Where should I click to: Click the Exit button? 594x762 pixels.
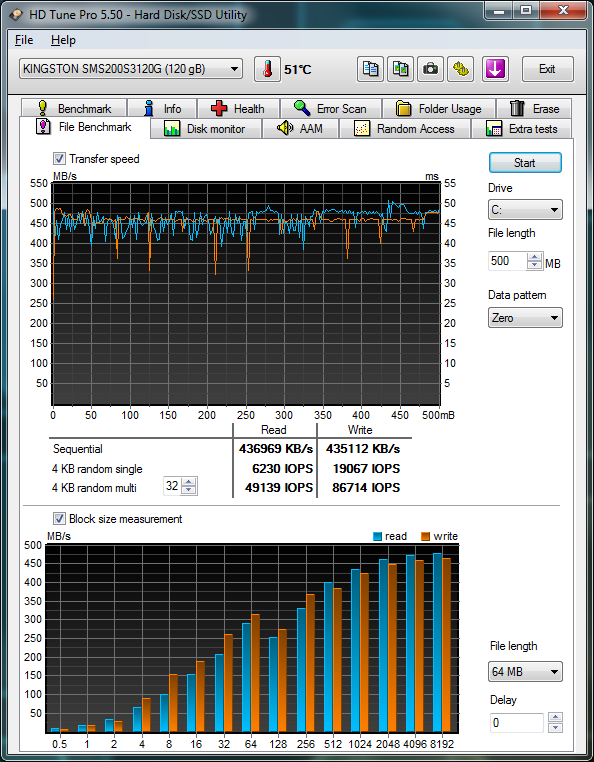click(x=547, y=69)
